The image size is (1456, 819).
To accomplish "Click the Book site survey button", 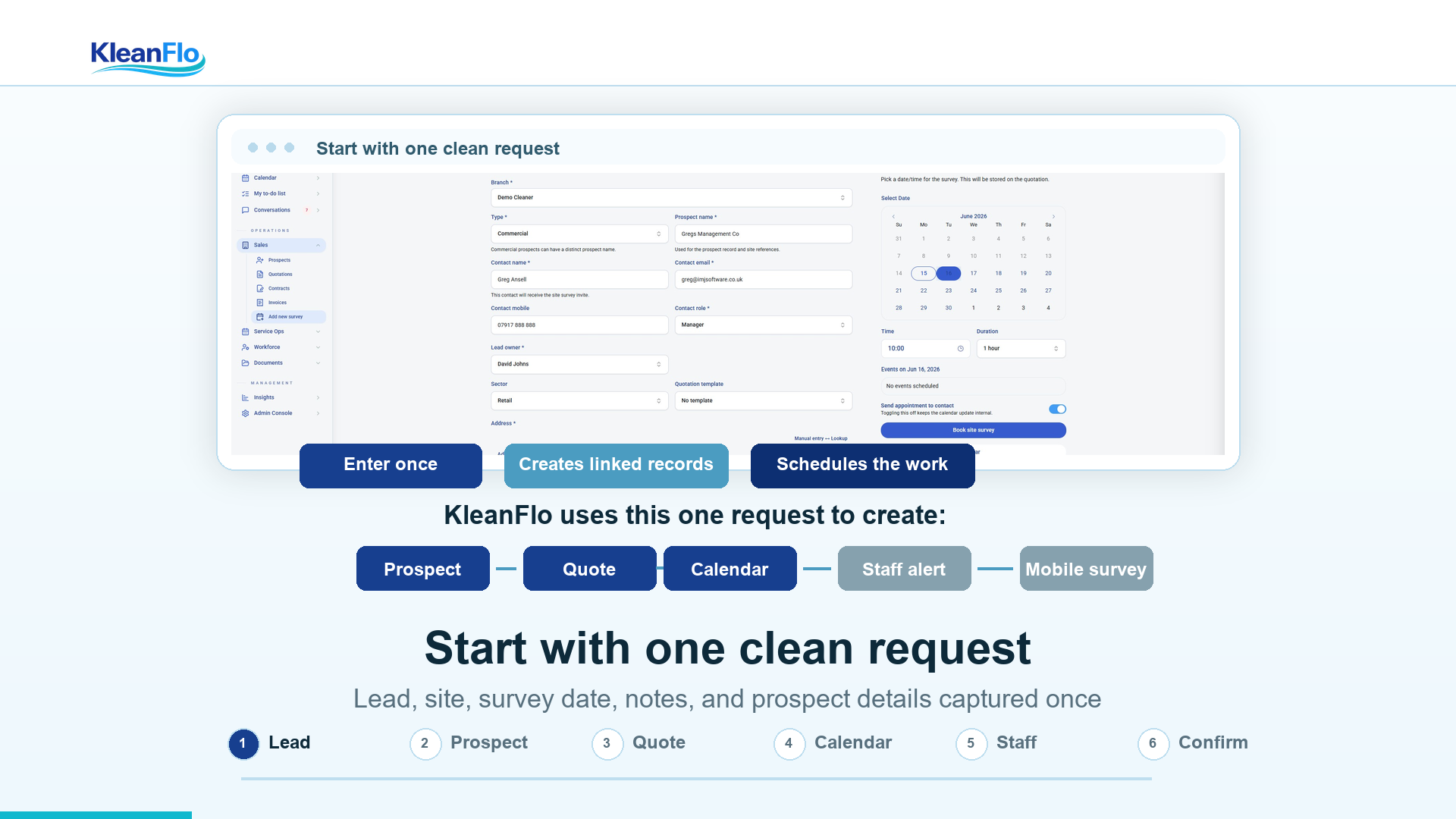I will [973, 431].
